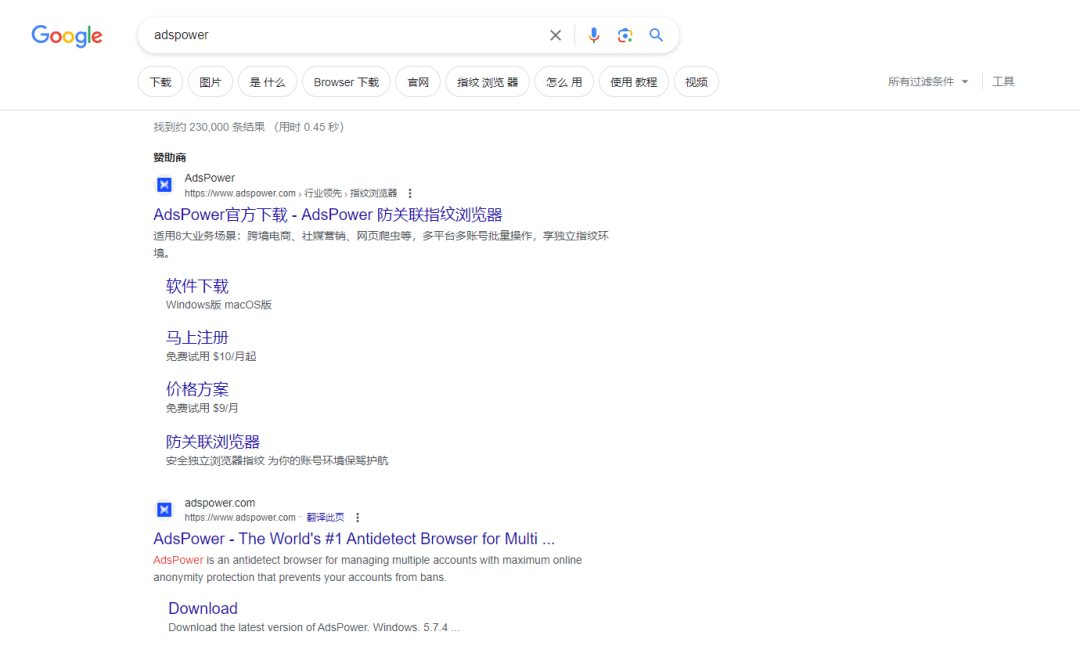Click the AdsPower favicon beside the sponsored result
Image resolution: width=1080 pixels, height=646 pixels.
pos(163,184)
